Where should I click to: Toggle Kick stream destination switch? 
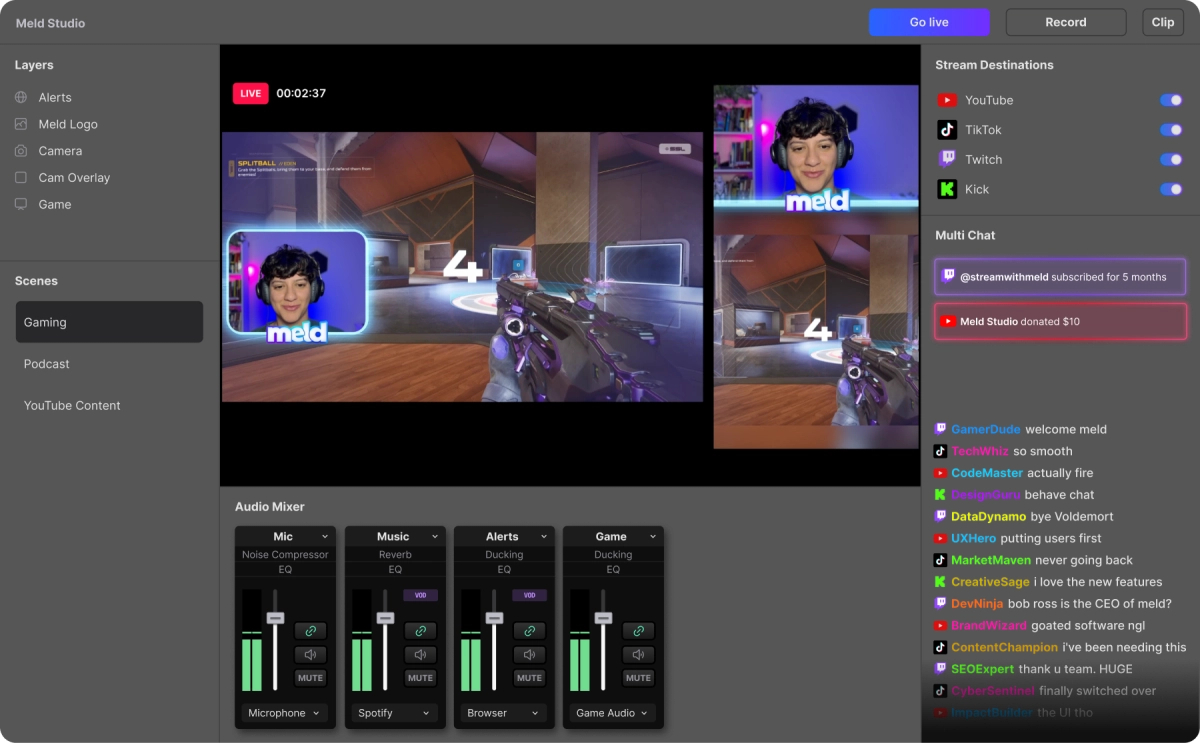(1171, 189)
